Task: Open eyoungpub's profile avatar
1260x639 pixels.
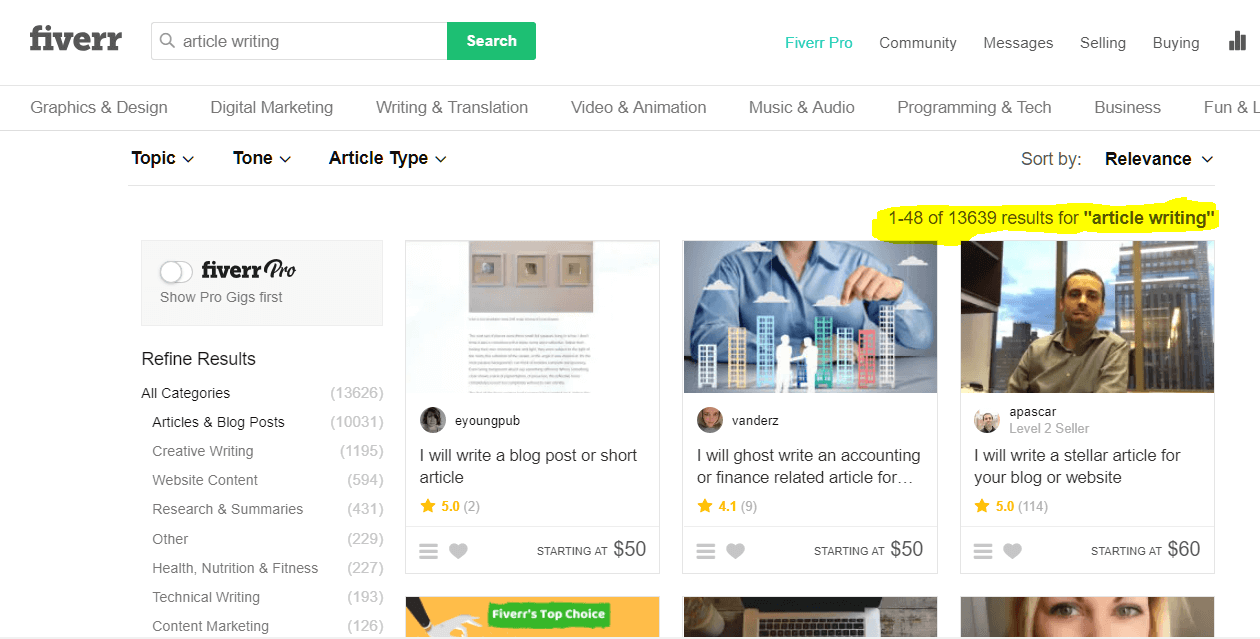Action: point(432,420)
